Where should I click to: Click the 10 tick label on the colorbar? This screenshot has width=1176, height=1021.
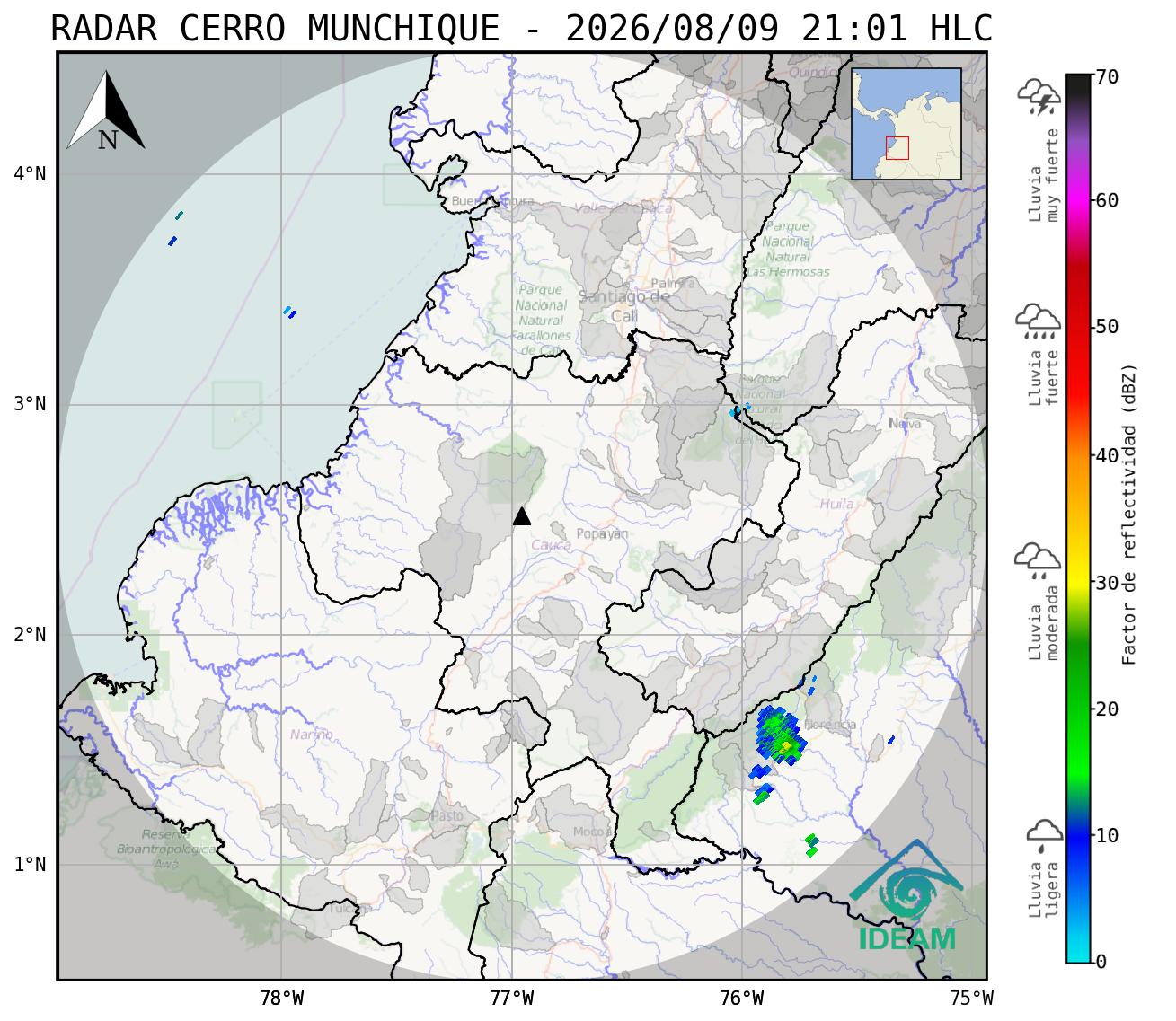click(1108, 836)
